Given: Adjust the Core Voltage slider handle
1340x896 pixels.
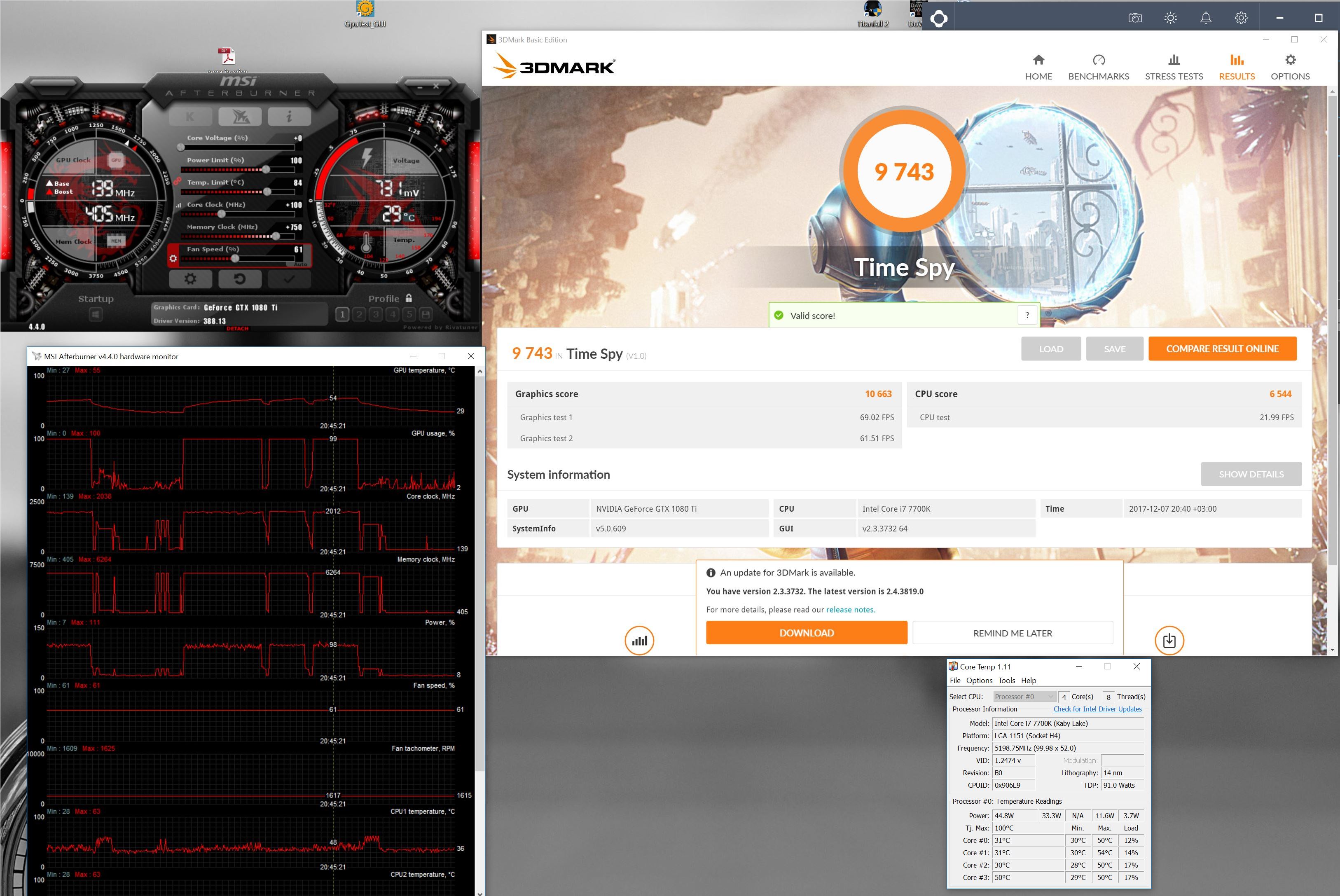Looking at the screenshot, I should 180,147.
